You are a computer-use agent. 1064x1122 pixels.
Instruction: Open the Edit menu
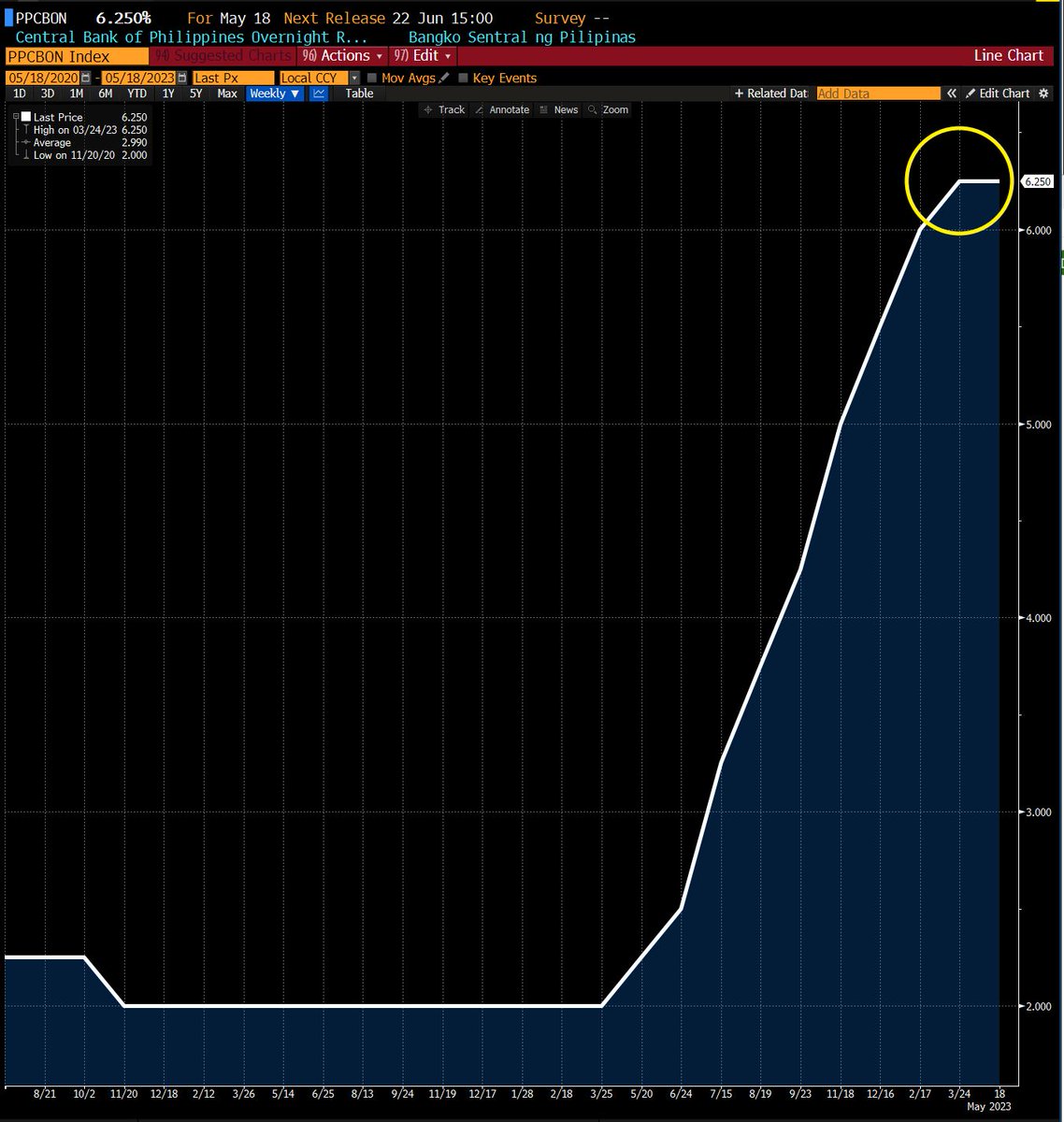point(423,56)
